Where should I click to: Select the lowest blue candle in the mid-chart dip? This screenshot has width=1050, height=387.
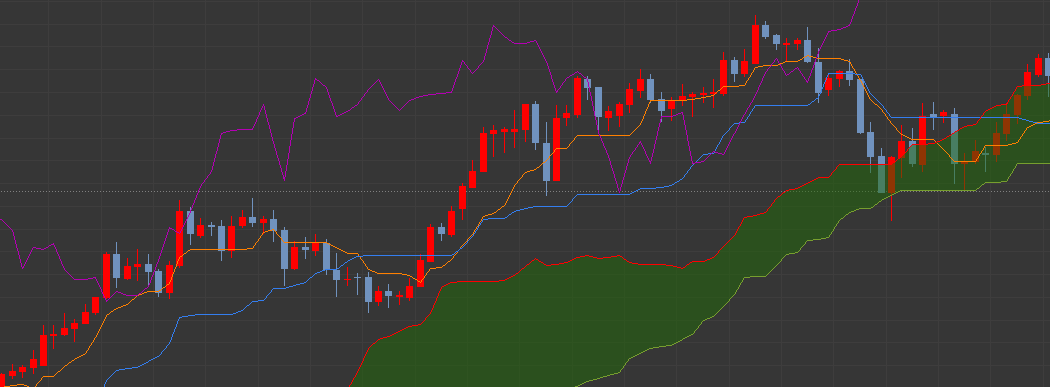pyautogui.click(x=368, y=290)
